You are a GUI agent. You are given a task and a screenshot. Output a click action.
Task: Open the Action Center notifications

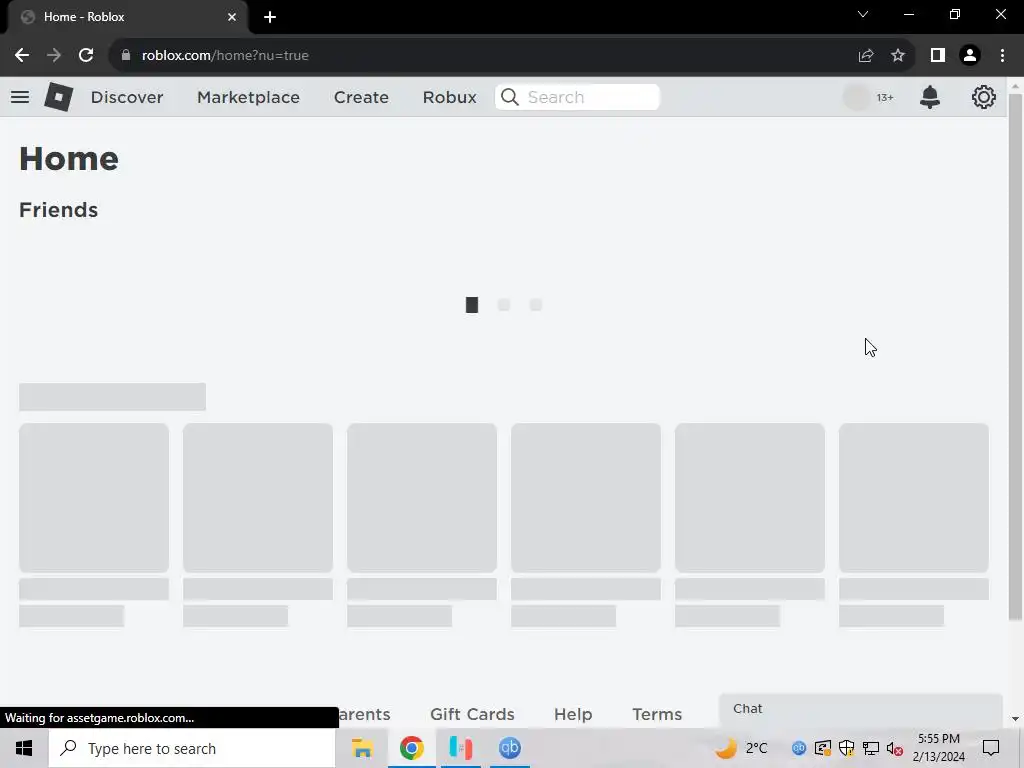(991, 748)
